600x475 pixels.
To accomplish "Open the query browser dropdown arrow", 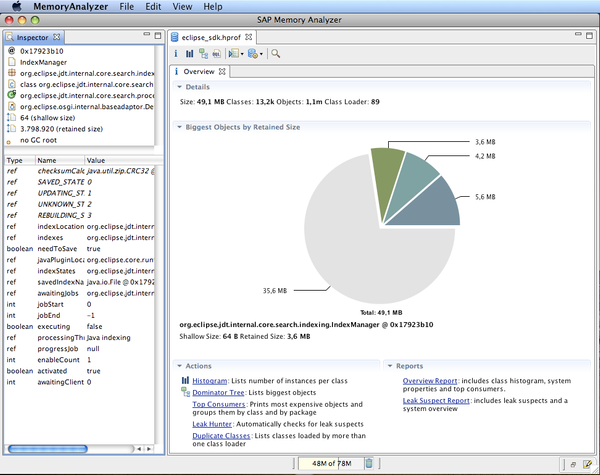I will pyautogui.click(x=262, y=53).
